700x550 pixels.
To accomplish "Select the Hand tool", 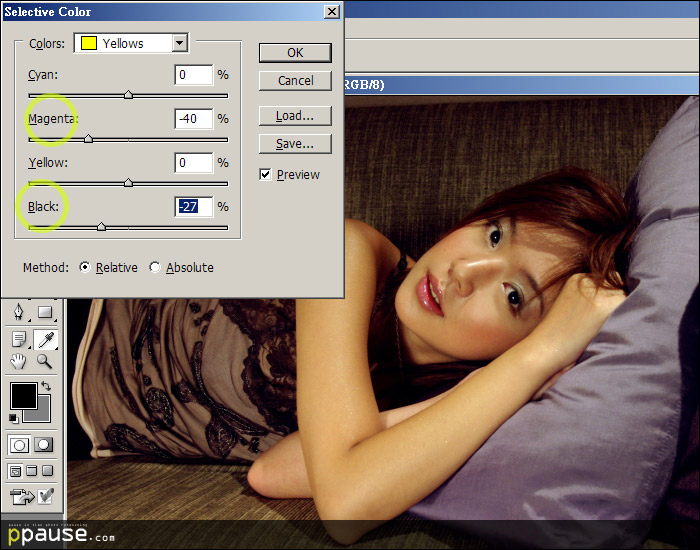I will tap(19, 361).
